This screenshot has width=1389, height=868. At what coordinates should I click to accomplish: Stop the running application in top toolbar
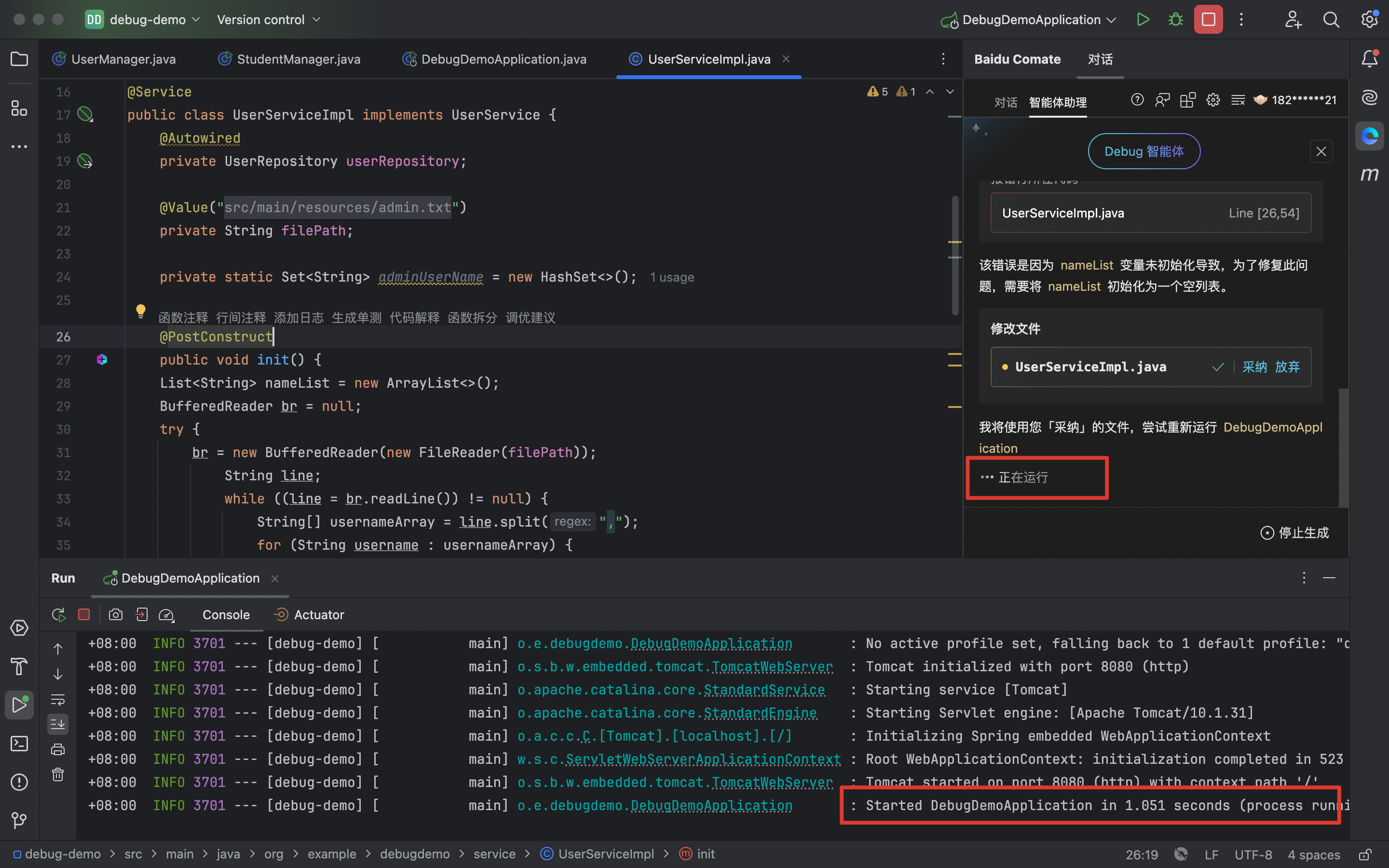1208,19
